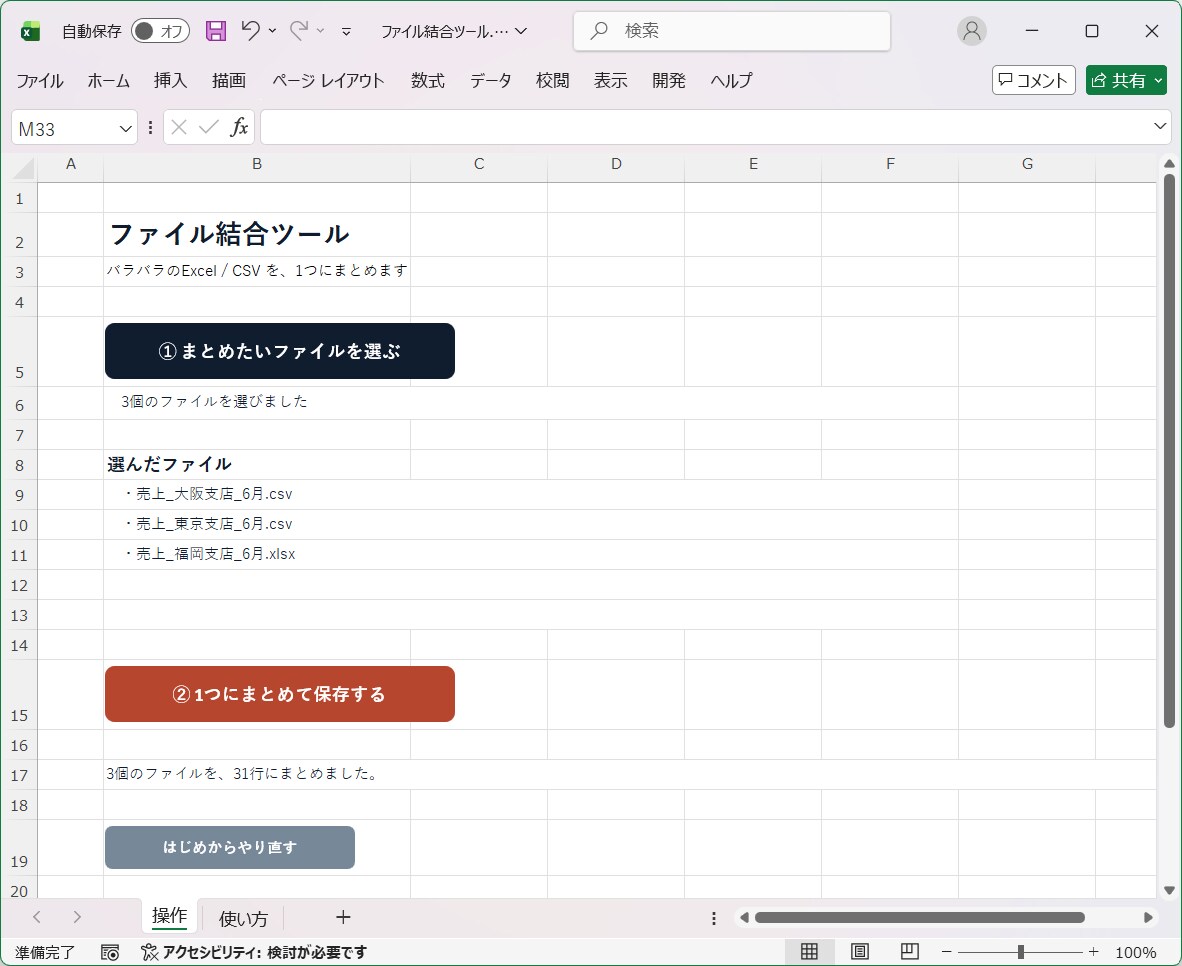
Task: Select column F header
Action: 890,164
